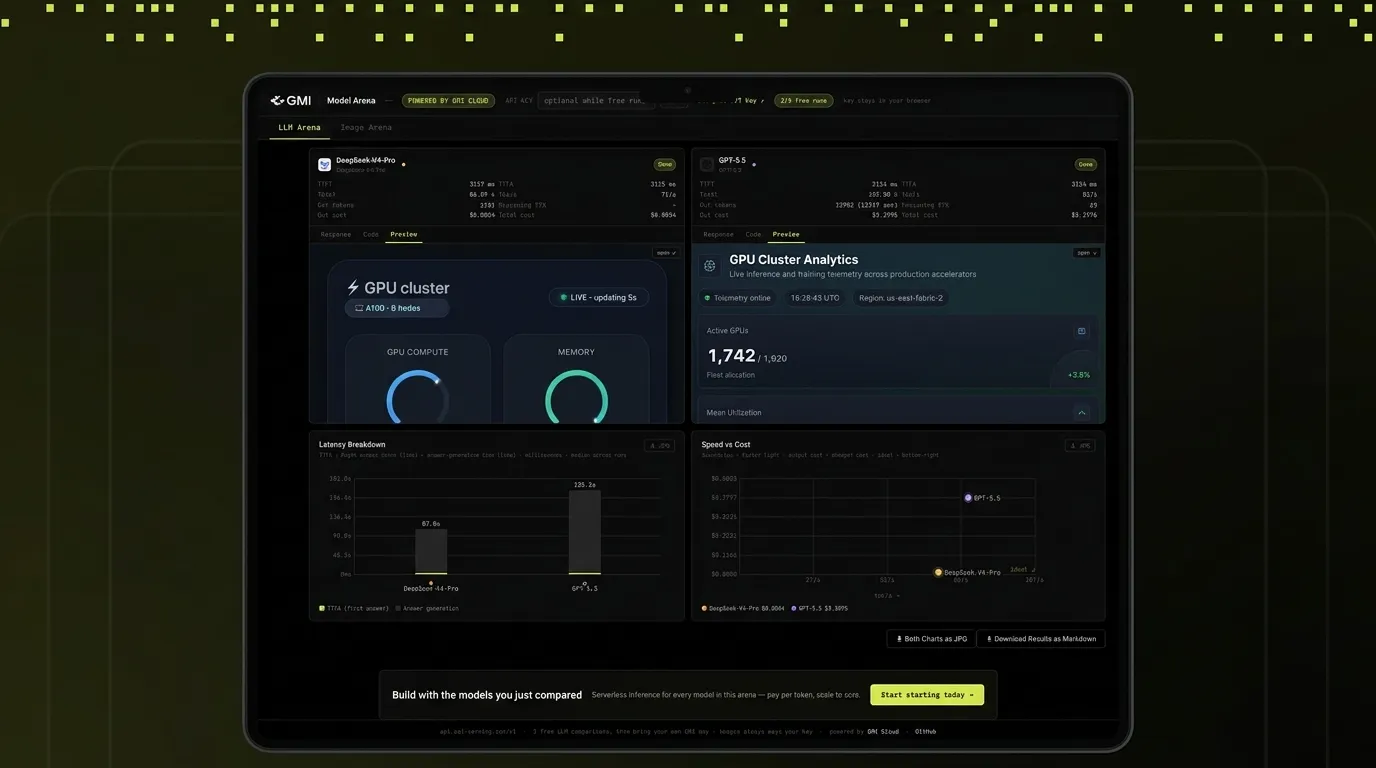
Task: Open the 'open' dropdown in GPT-5.5 preview
Action: click(x=1086, y=253)
